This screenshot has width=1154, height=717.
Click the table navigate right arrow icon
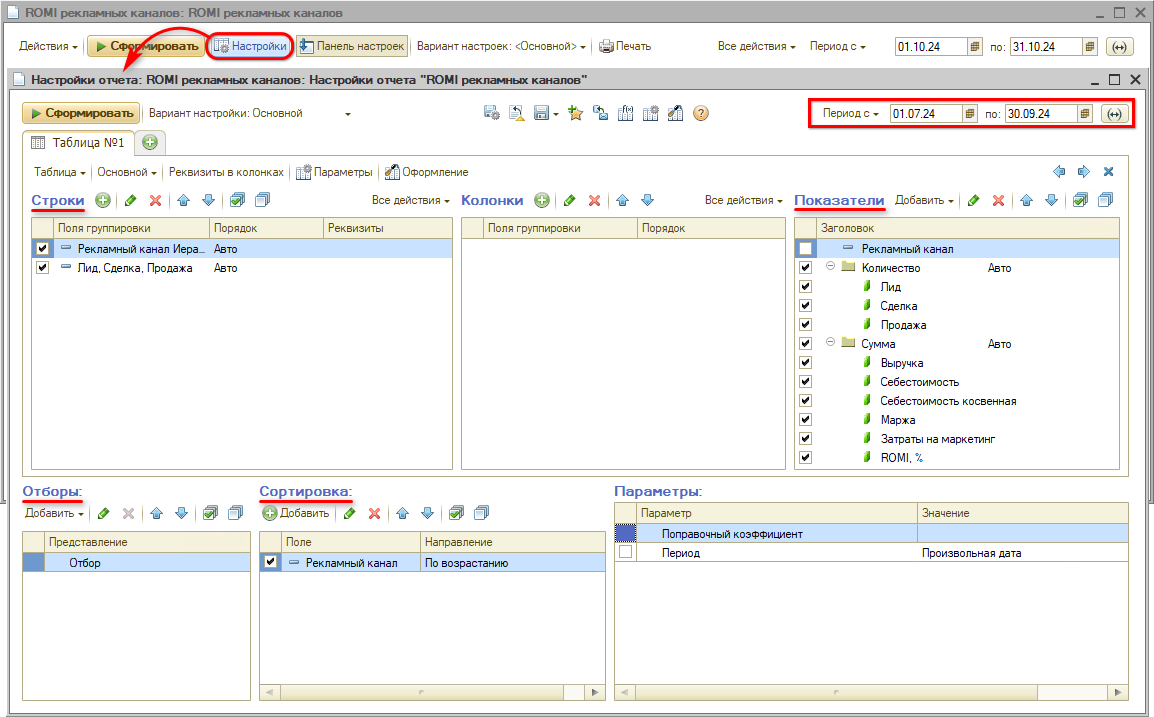[1083, 172]
